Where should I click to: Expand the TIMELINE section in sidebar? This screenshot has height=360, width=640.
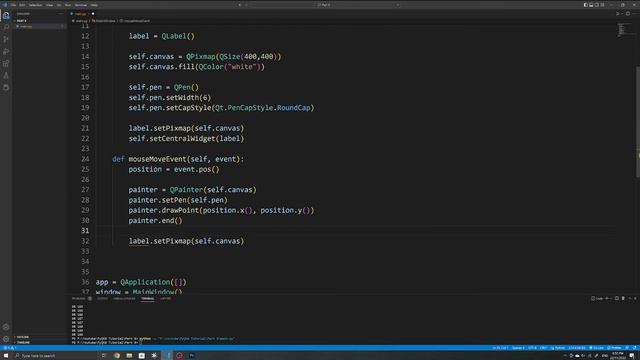[x=23, y=342]
